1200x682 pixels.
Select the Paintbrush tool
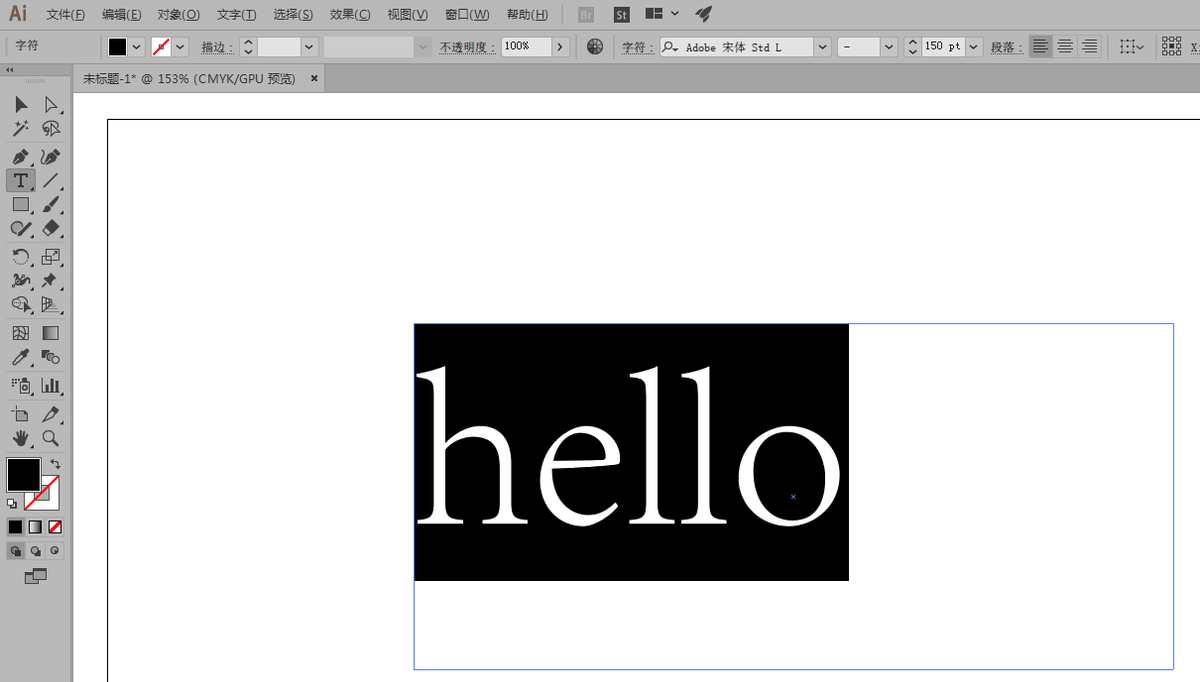[x=51, y=205]
